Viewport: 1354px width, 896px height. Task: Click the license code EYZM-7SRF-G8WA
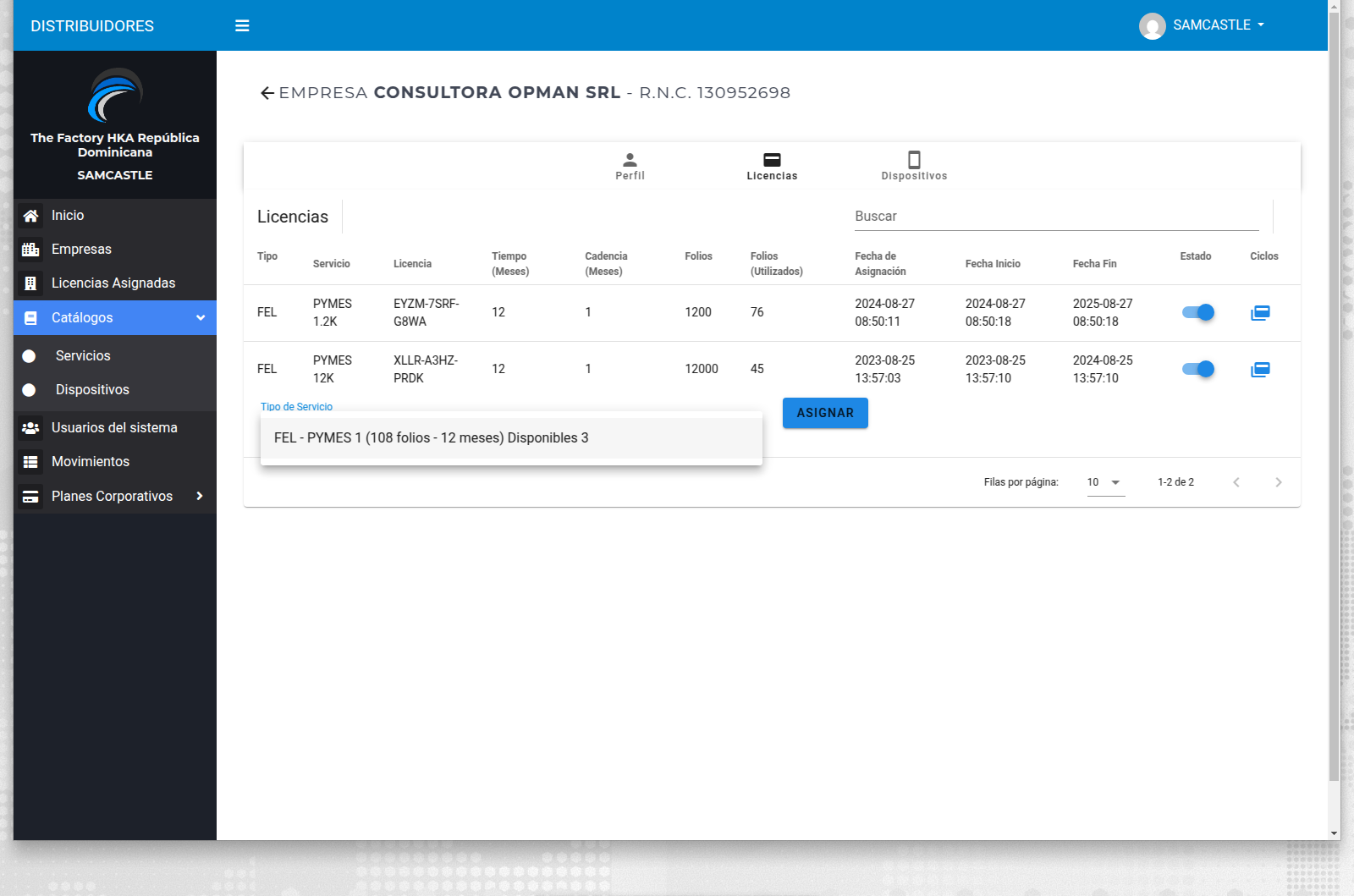click(x=426, y=313)
